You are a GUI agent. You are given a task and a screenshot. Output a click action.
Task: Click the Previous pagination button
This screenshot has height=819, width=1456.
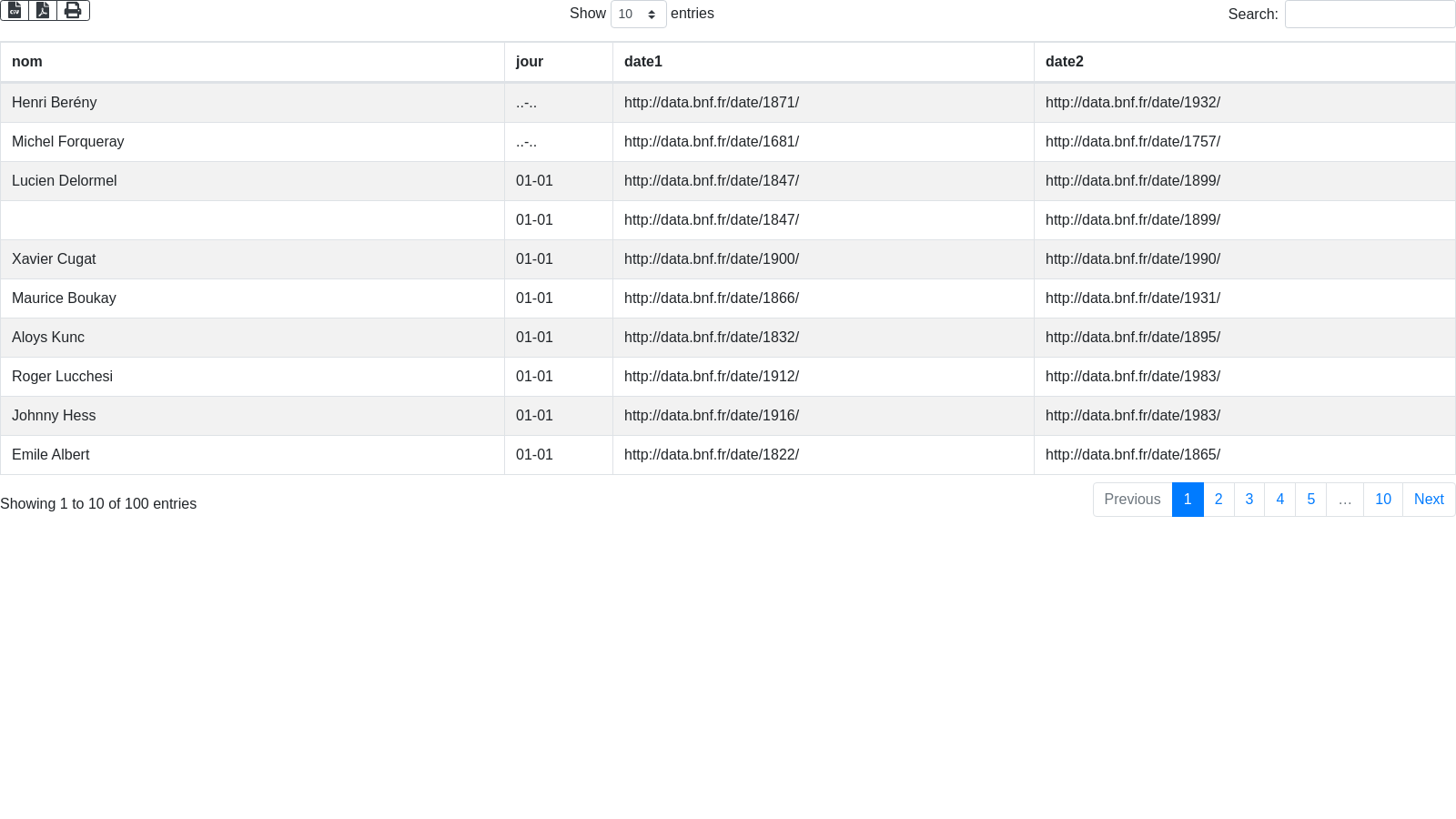(x=1132, y=500)
